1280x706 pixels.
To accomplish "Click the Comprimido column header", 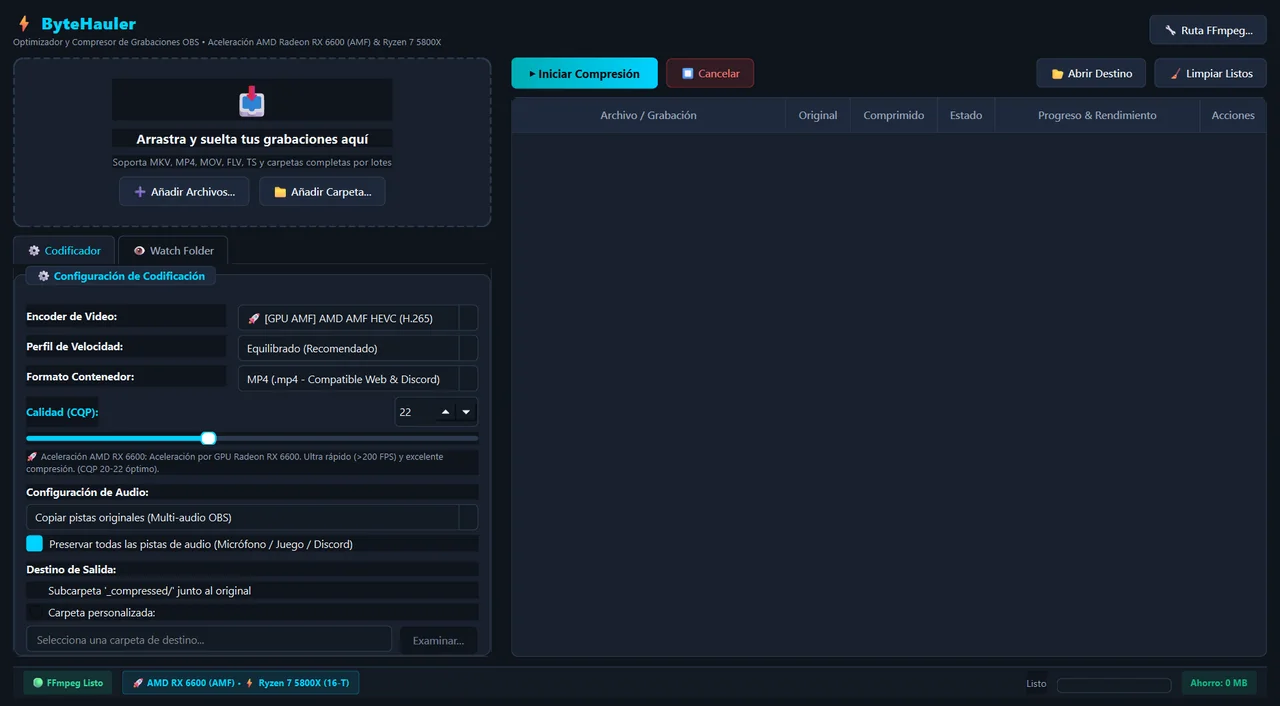I will (x=894, y=115).
